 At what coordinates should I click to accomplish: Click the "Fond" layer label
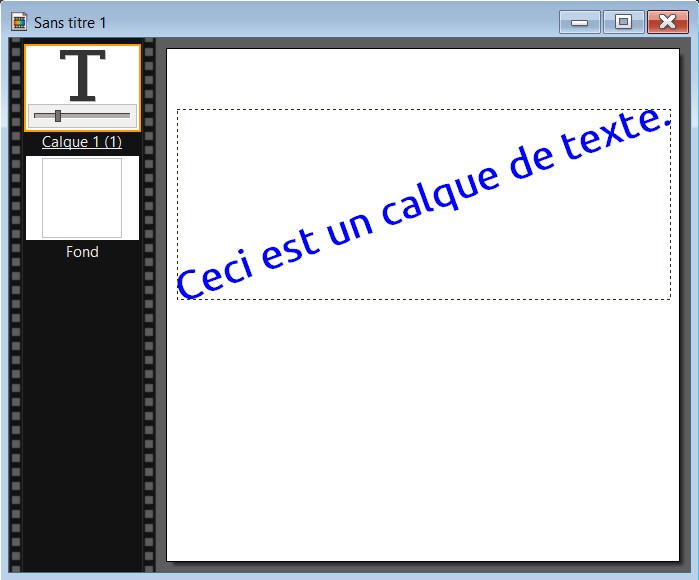pos(82,252)
